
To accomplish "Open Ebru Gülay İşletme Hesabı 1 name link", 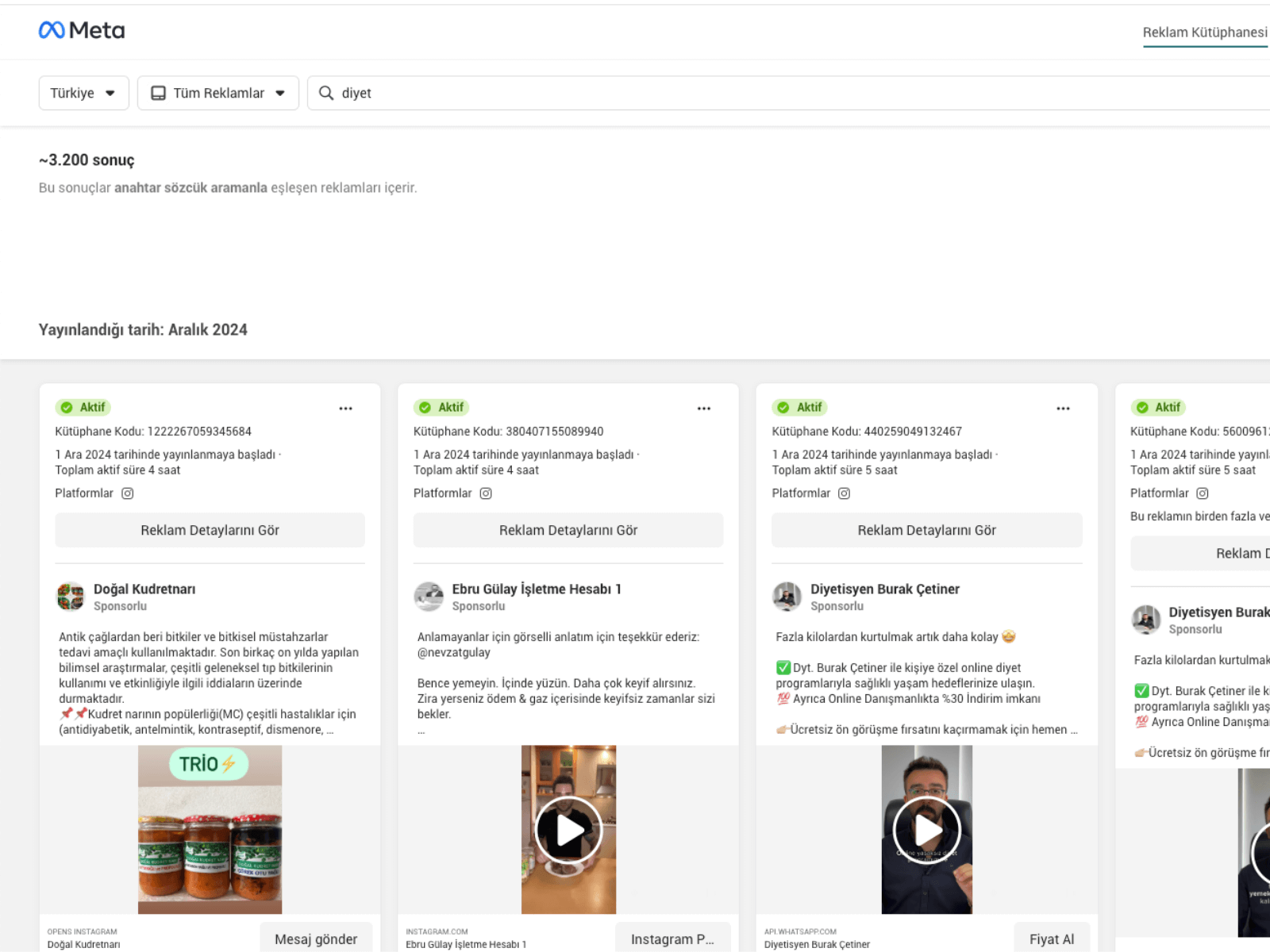I will pyautogui.click(x=537, y=589).
